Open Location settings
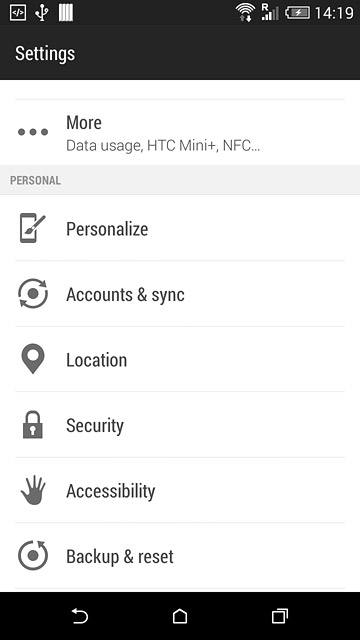This screenshot has height=640, width=360. (180, 359)
